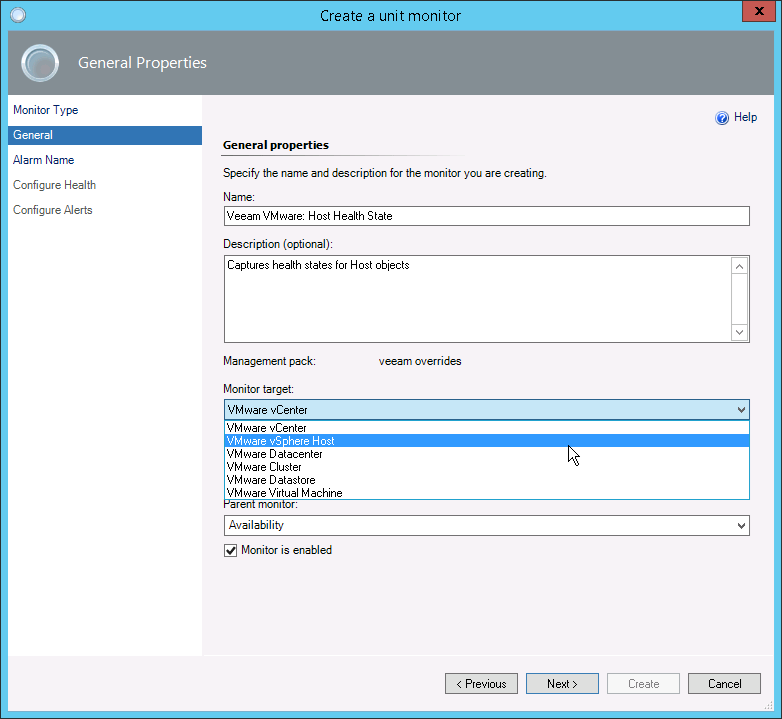Go to Monitor Type wizard step
This screenshot has height=719, width=782.
click(45, 110)
